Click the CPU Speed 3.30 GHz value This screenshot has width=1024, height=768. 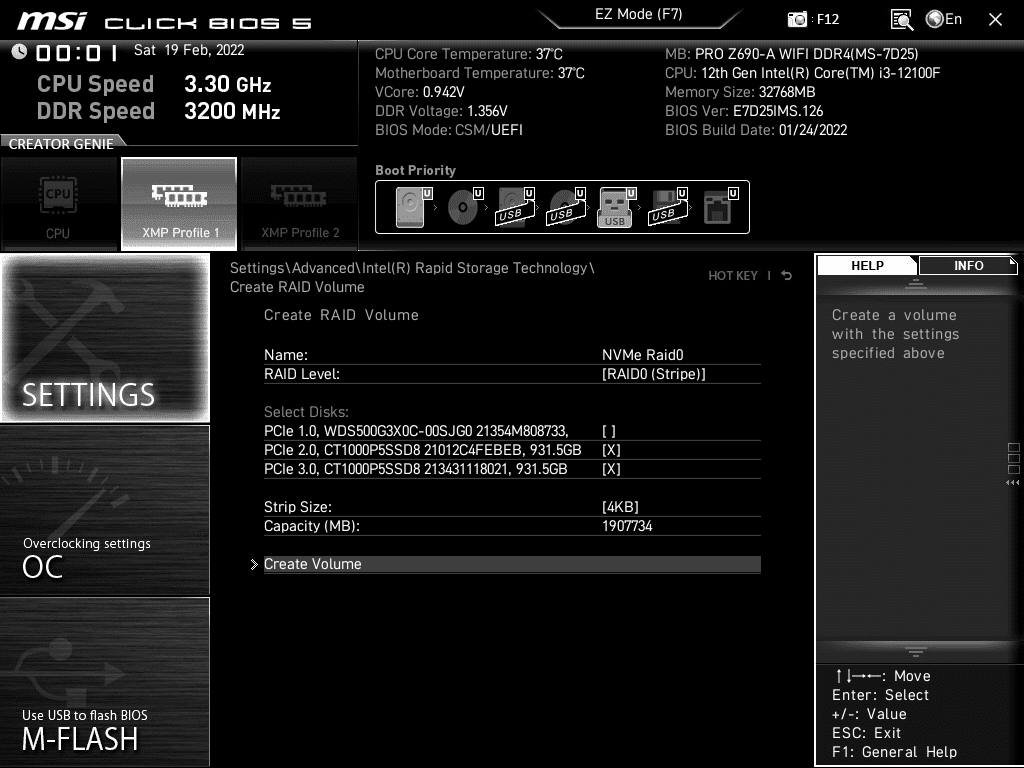coord(227,84)
